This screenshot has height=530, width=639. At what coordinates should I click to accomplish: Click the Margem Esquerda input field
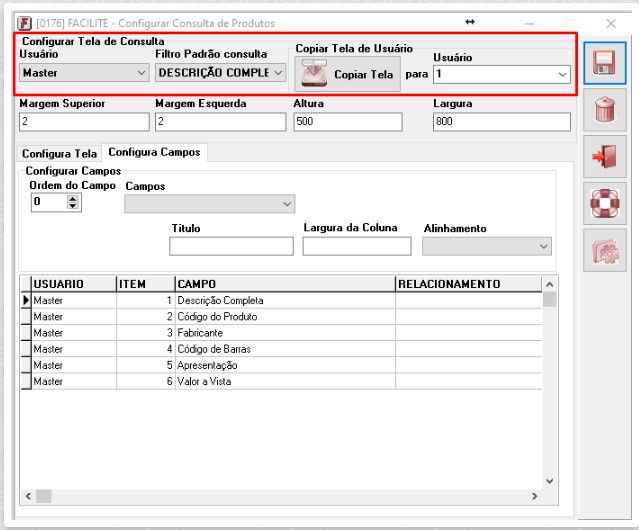click(220, 122)
